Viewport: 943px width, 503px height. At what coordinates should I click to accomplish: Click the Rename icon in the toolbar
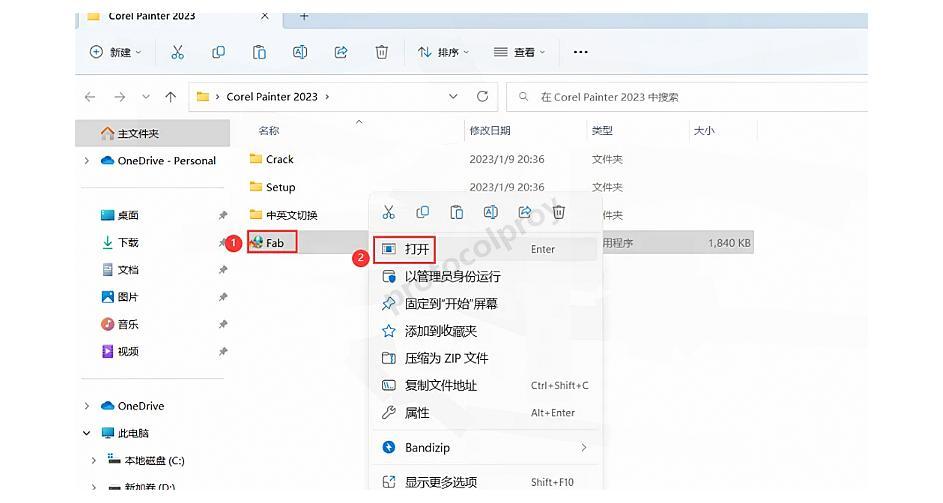pyautogui.click(x=300, y=52)
